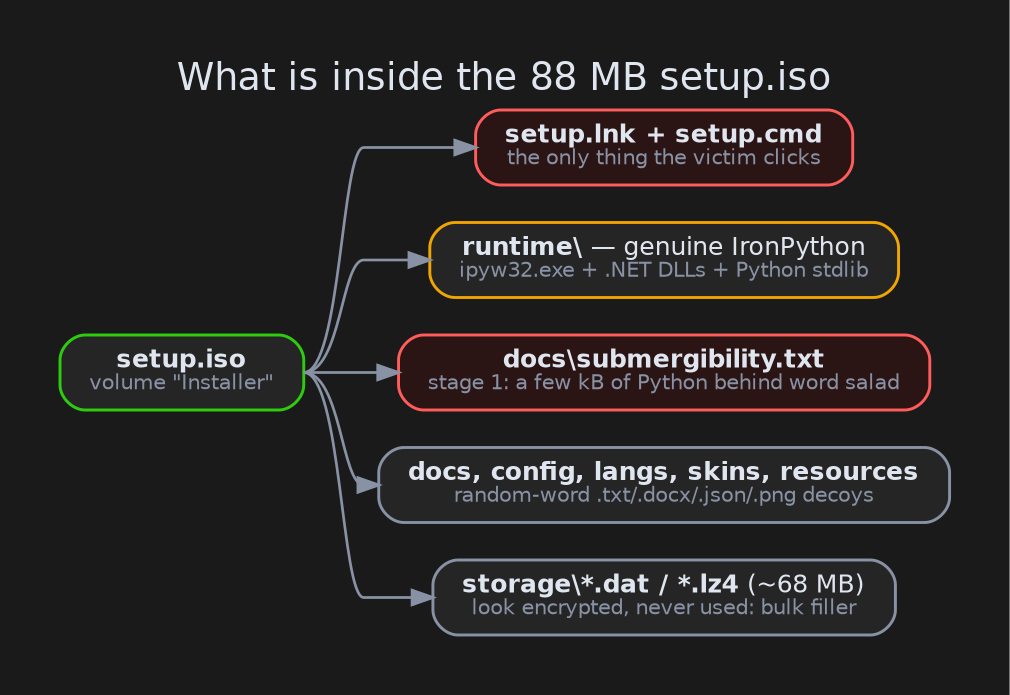Click 'random-word .txt/.docx/.json/.png decoys' caption

click(x=663, y=495)
